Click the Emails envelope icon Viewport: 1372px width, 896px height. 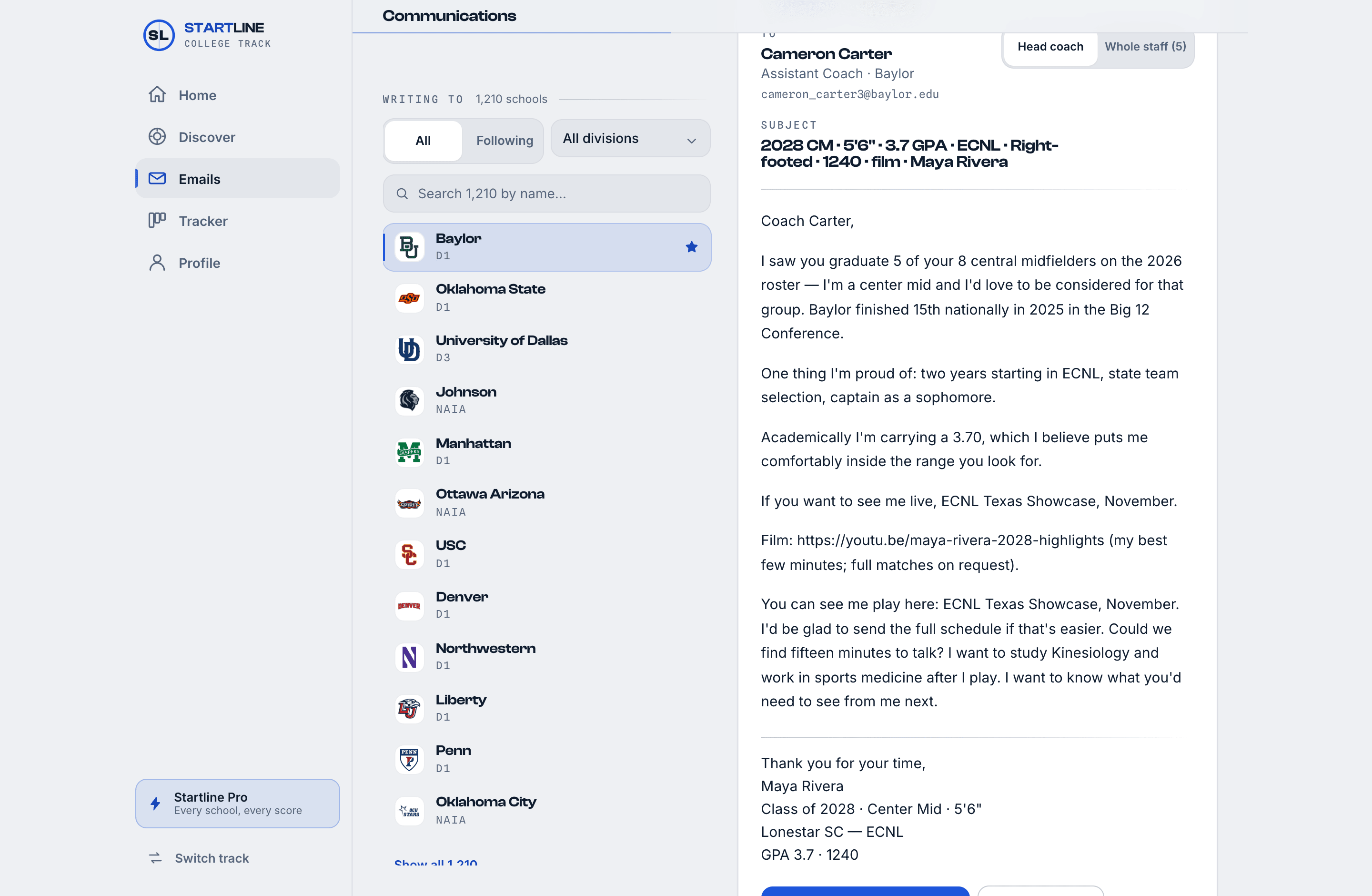click(157, 179)
